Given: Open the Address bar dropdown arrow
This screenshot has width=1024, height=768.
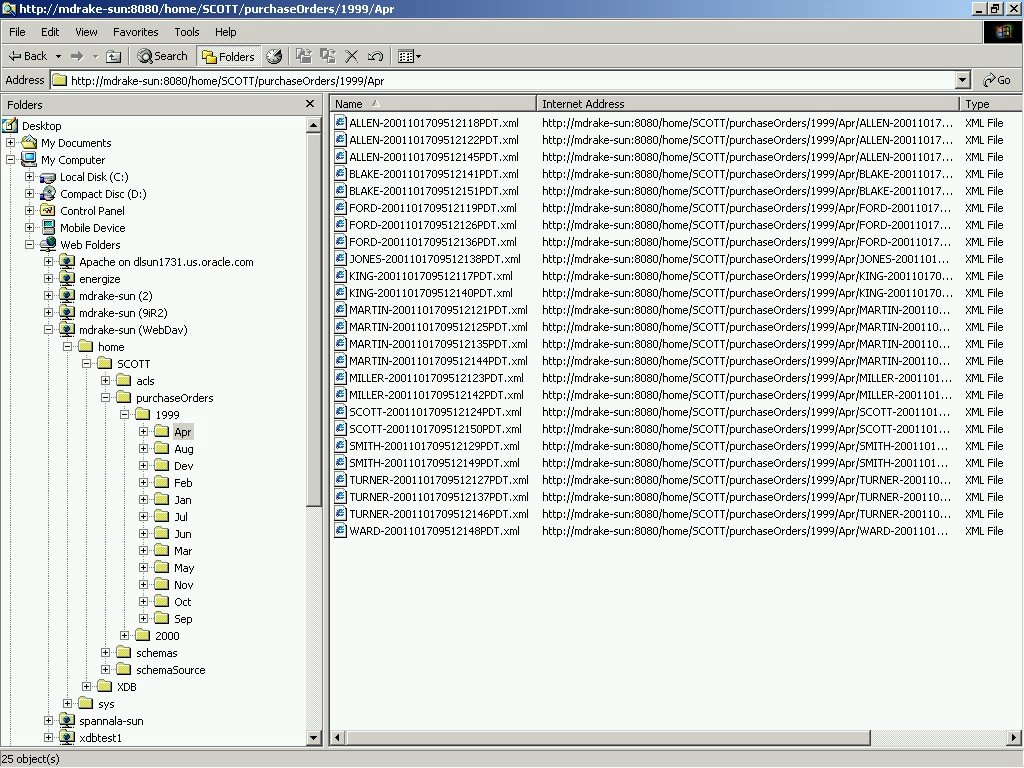Looking at the screenshot, I should coord(962,80).
